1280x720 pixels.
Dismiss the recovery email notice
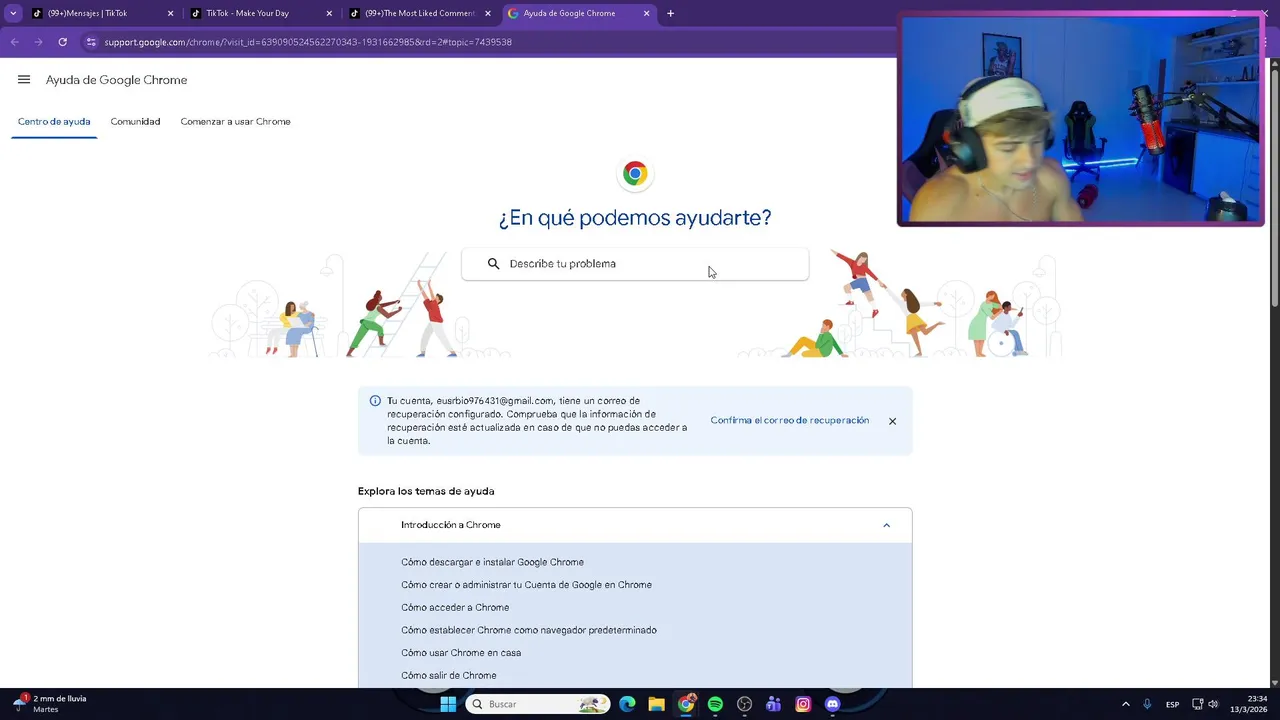892,421
